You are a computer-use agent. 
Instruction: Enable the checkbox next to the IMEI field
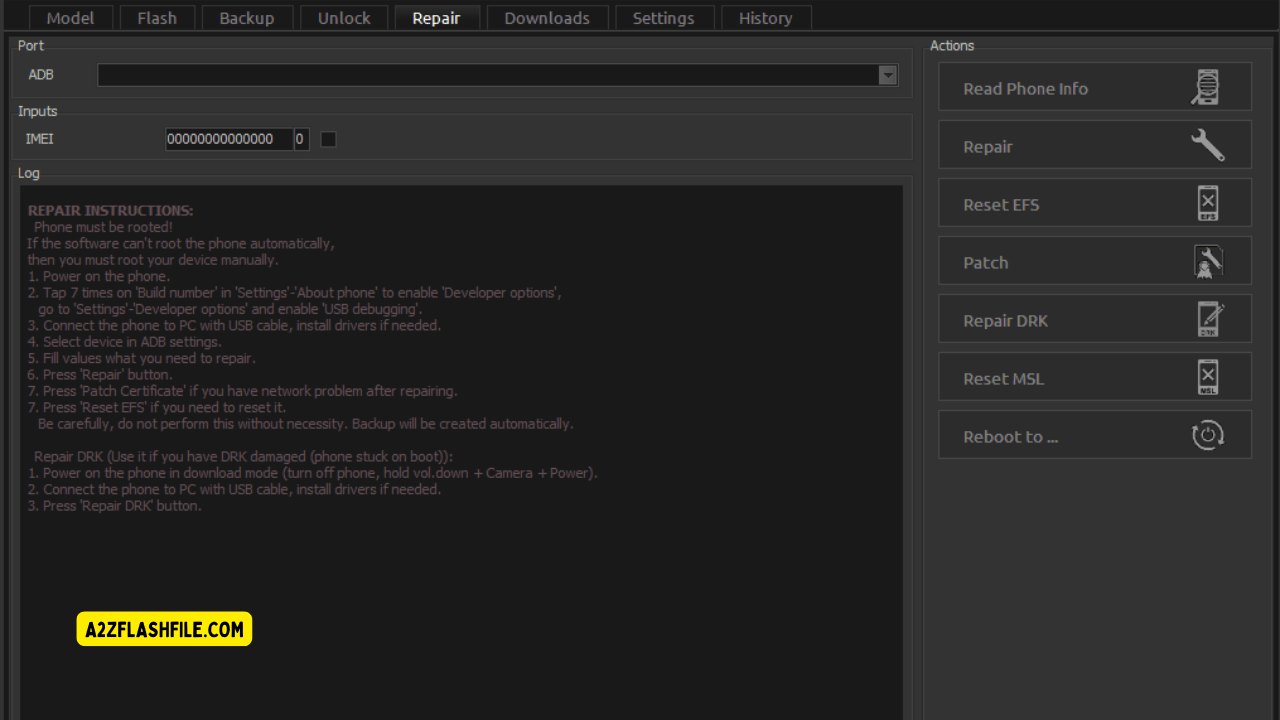[x=328, y=139]
